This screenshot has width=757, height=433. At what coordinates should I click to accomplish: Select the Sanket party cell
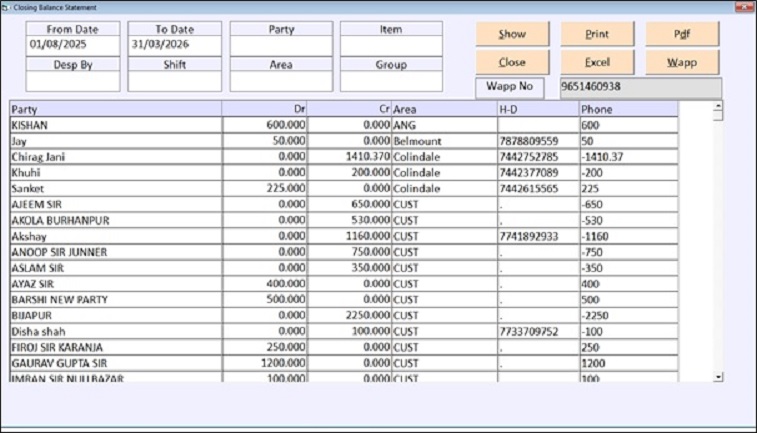[x=116, y=189]
